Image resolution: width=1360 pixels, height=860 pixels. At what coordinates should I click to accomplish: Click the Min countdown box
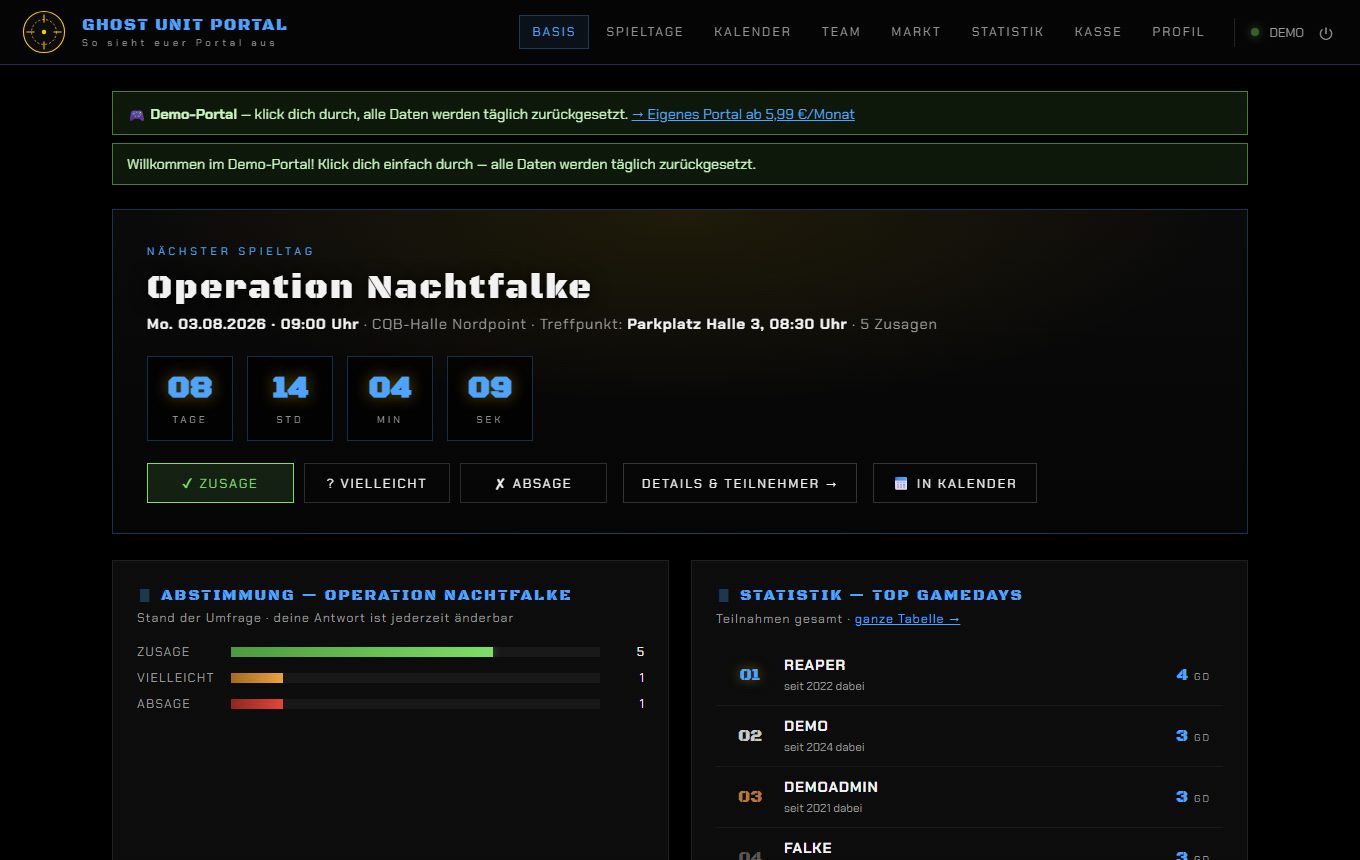pos(390,398)
